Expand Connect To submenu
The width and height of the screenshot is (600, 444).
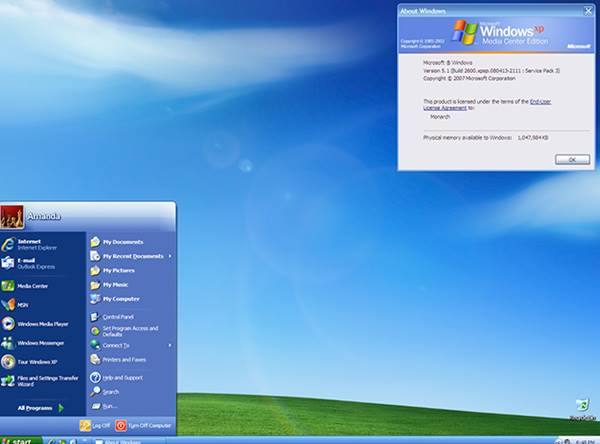(x=131, y=345)
